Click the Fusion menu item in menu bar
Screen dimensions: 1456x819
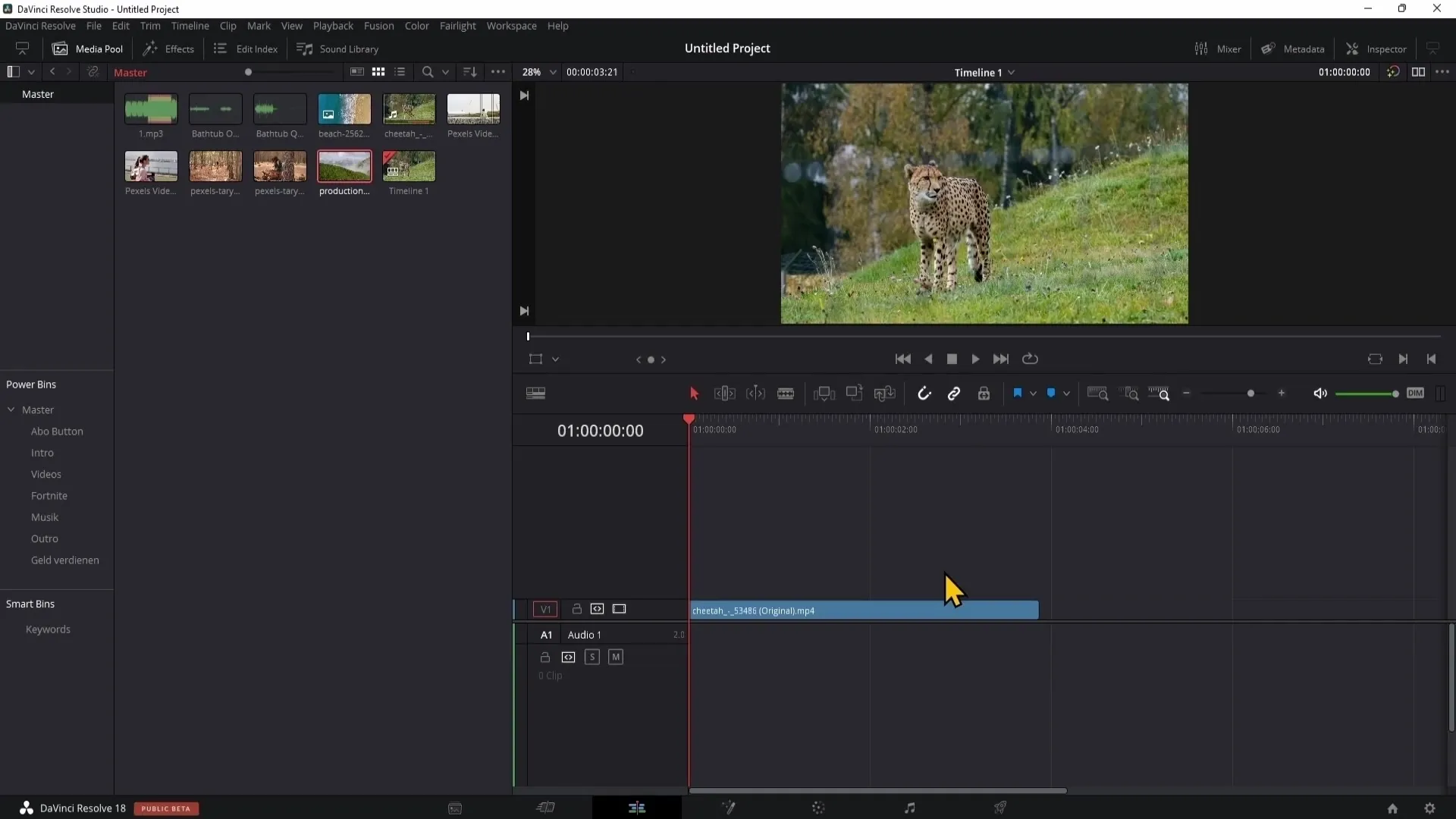(379, 26)
